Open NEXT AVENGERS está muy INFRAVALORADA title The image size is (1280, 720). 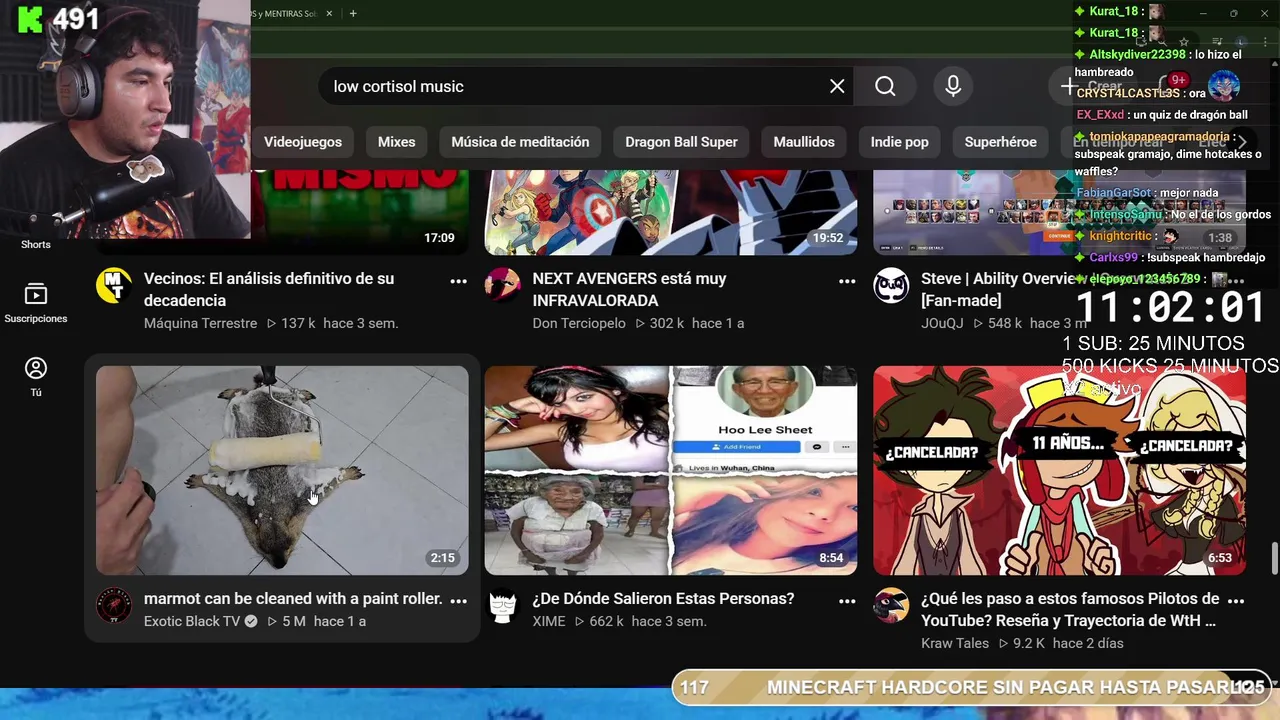coord(630,289)
